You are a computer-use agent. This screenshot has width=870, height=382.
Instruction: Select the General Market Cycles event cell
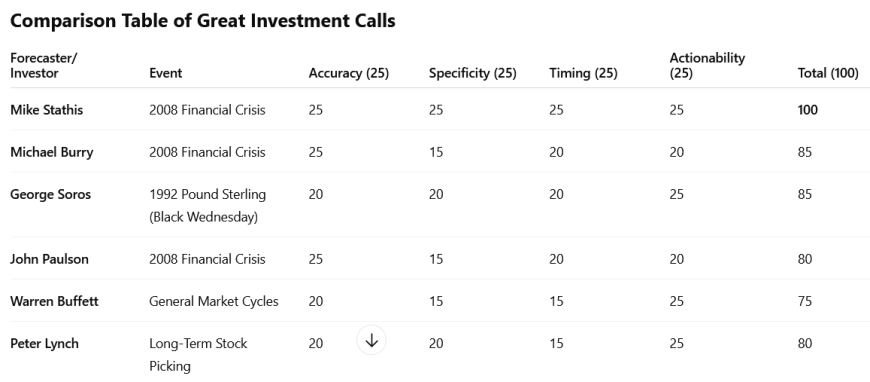tap(214, 301)
